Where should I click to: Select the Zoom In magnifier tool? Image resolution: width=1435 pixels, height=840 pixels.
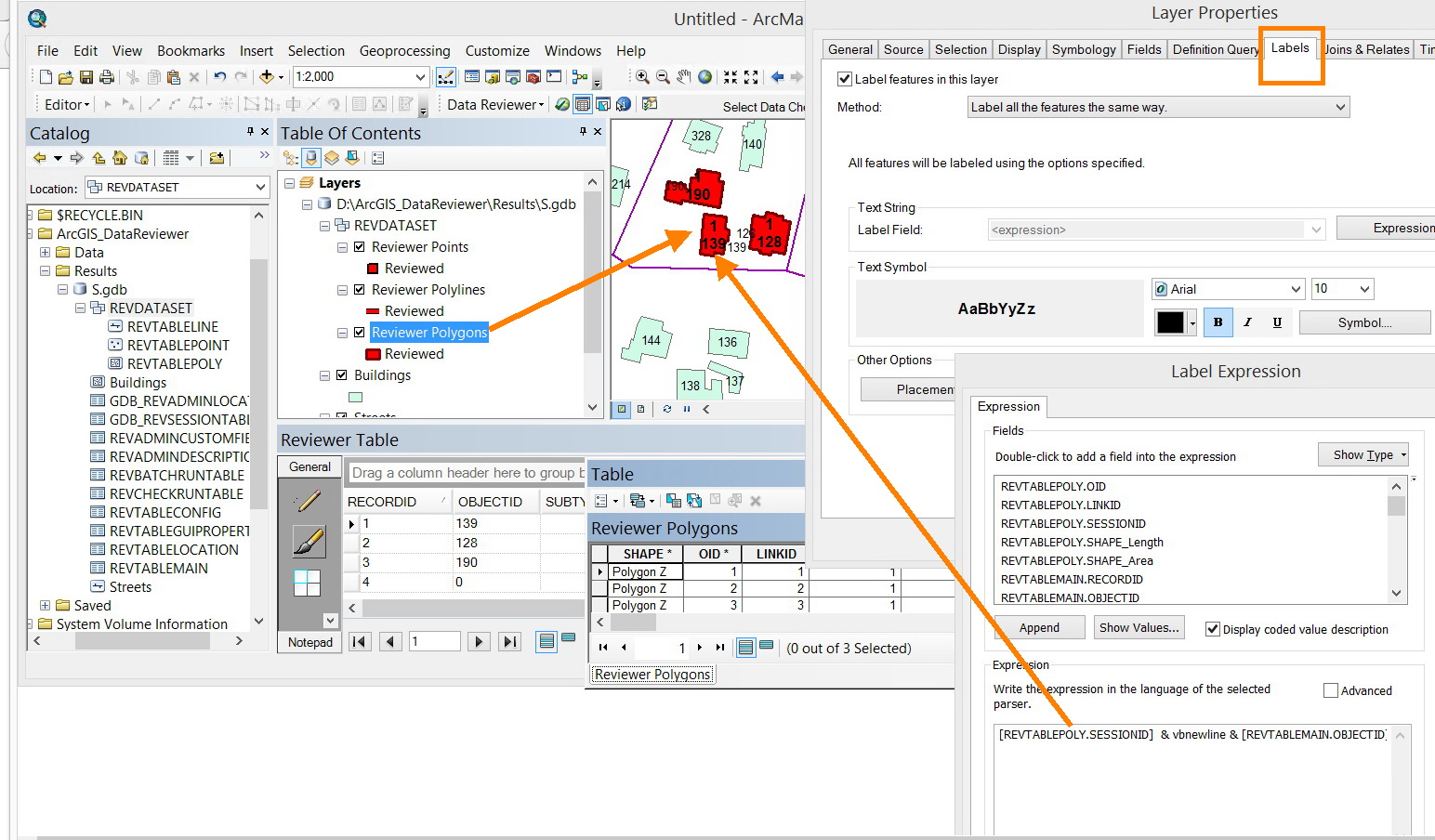(642, 77)
